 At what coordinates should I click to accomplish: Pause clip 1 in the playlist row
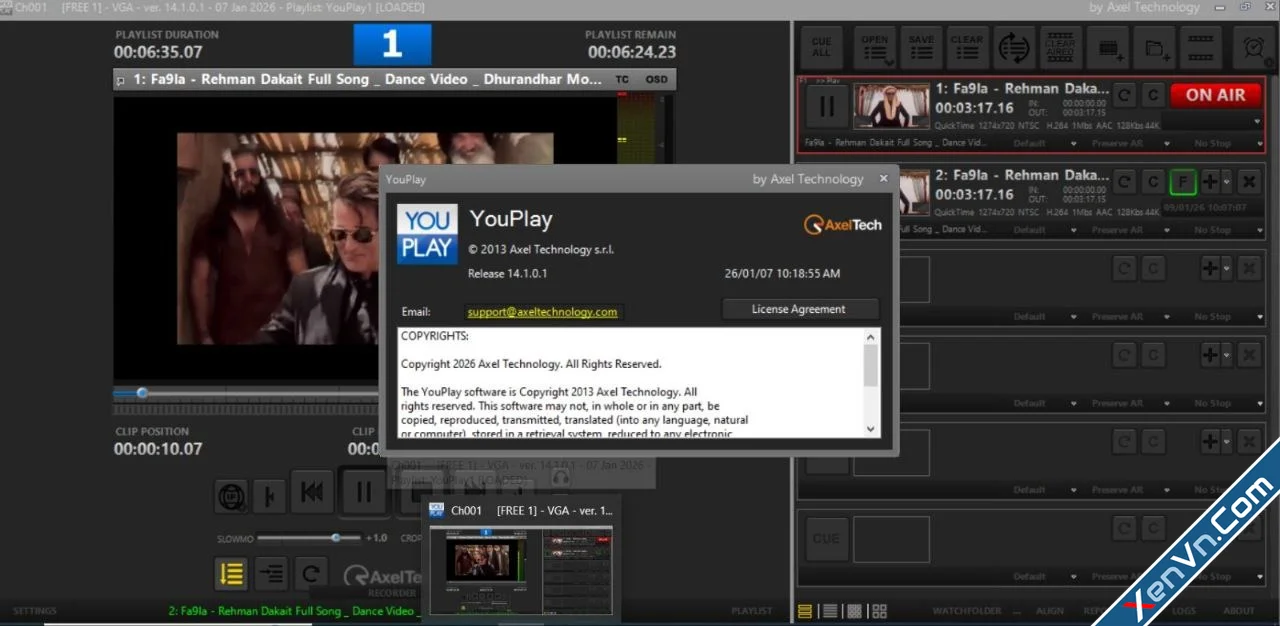pyautogui.click(x=827, y=106)
